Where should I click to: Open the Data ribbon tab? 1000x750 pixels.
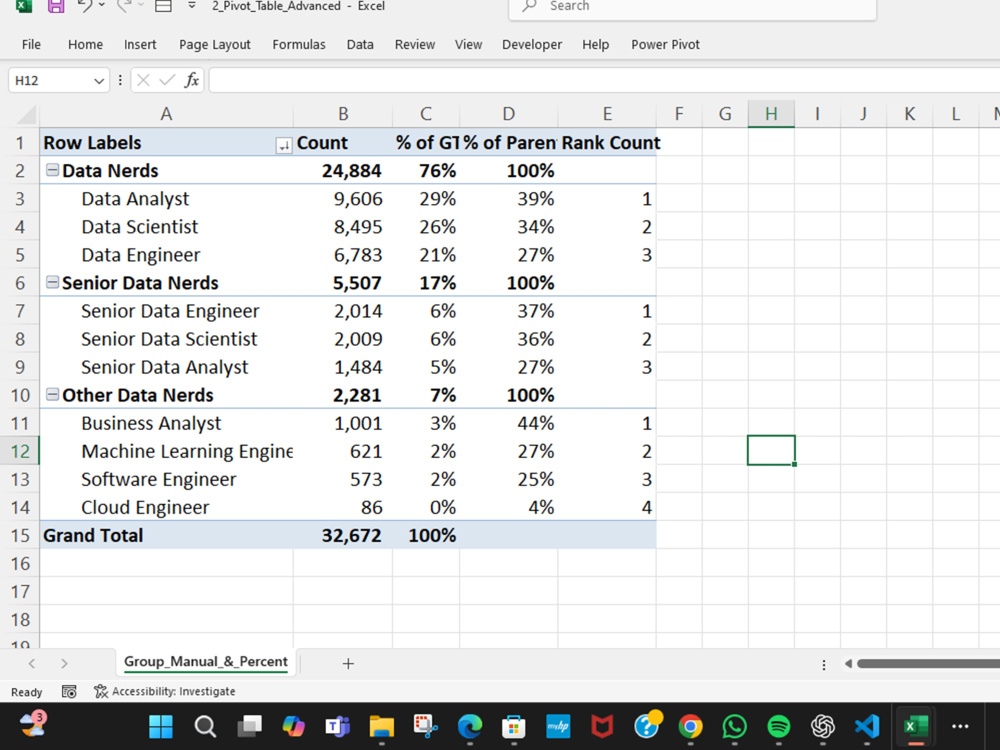coord(360,45)
